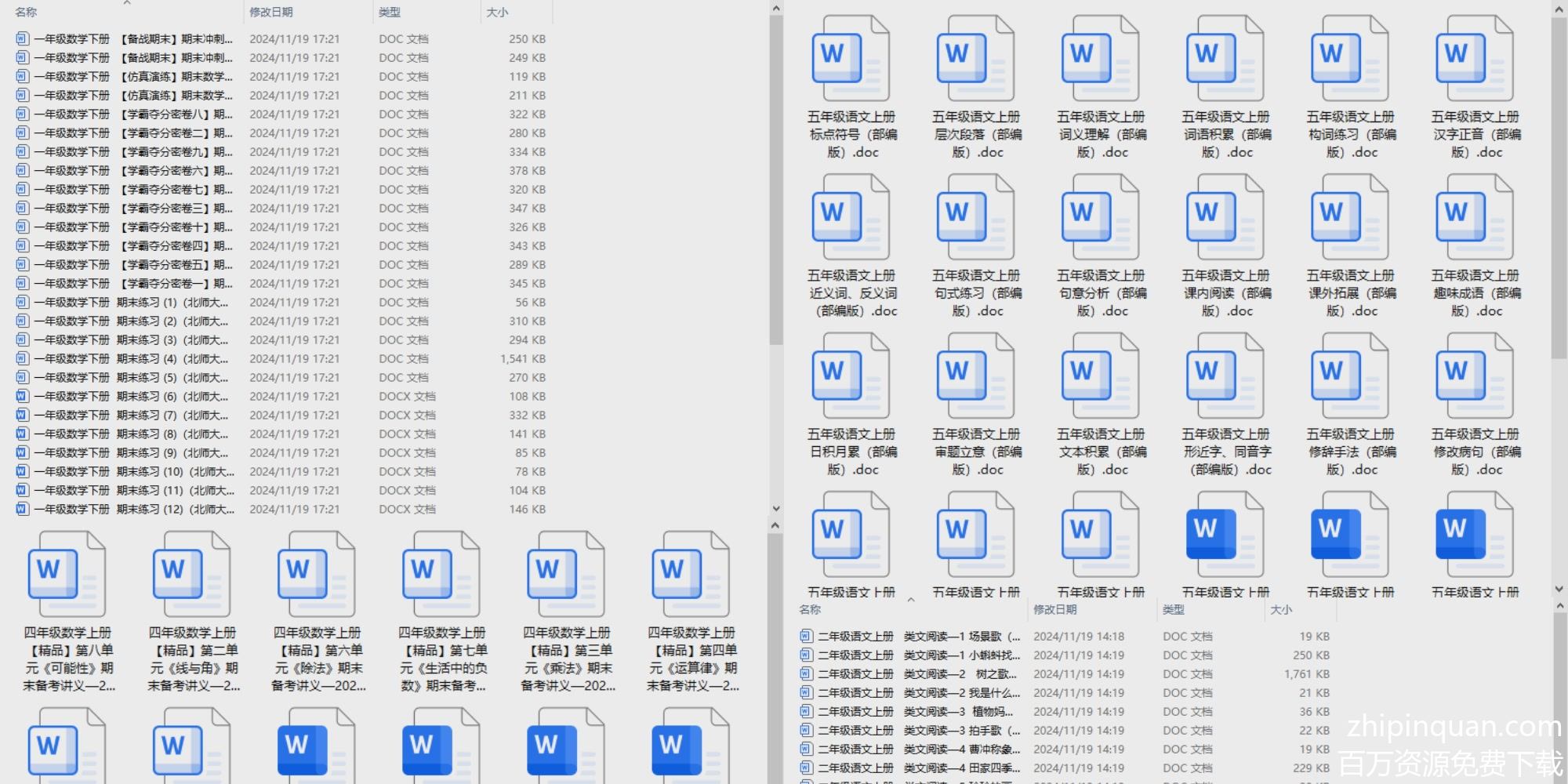
Task: Click the 形近字、同音字 document icon
Action: click(x=1225, y=376)
